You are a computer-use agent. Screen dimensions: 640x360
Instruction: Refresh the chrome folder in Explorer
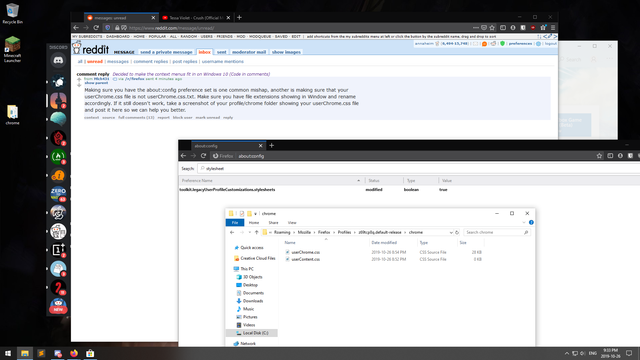[457, 232]
